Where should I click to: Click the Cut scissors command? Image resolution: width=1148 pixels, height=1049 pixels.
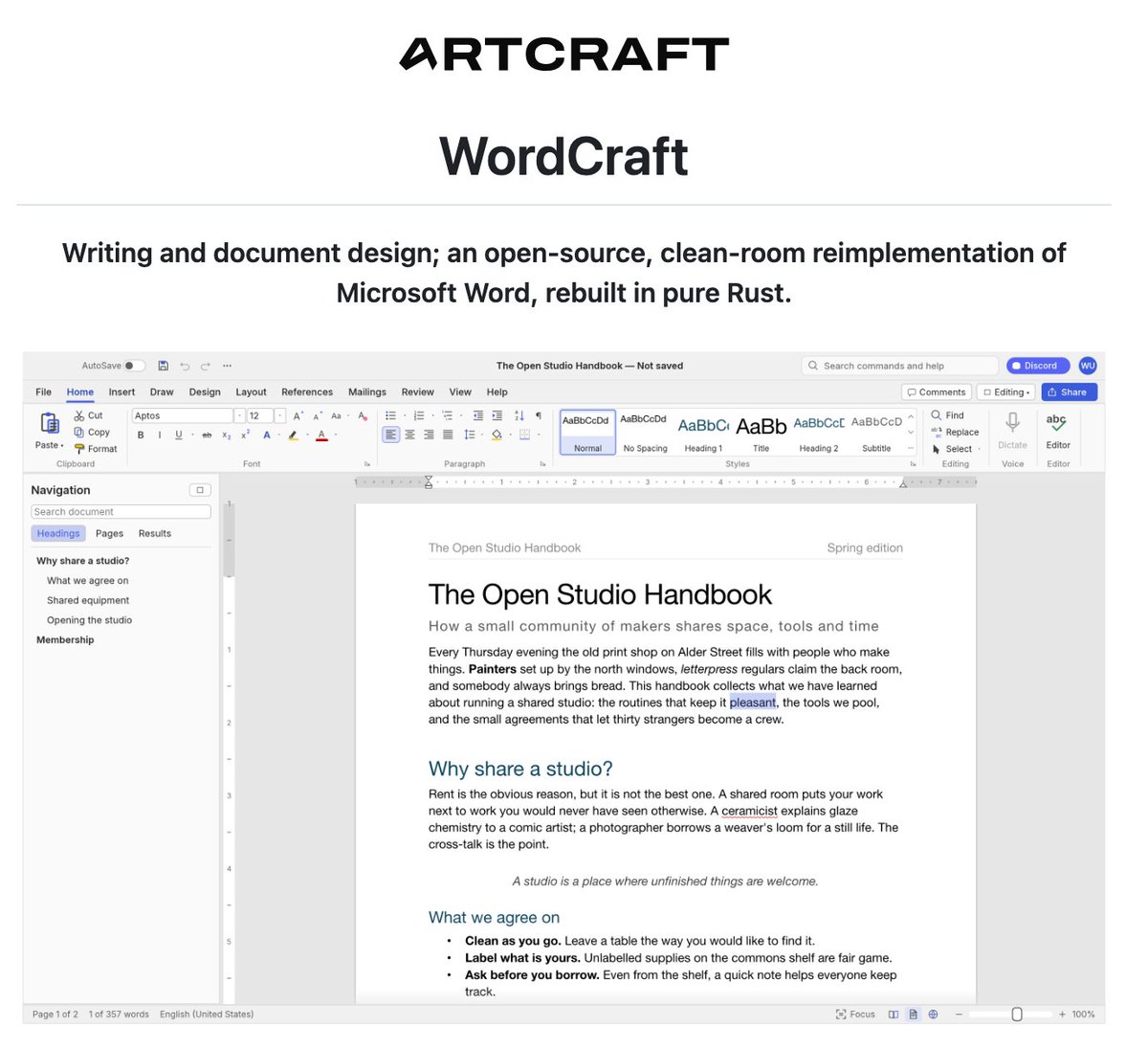tap(88, 415)
